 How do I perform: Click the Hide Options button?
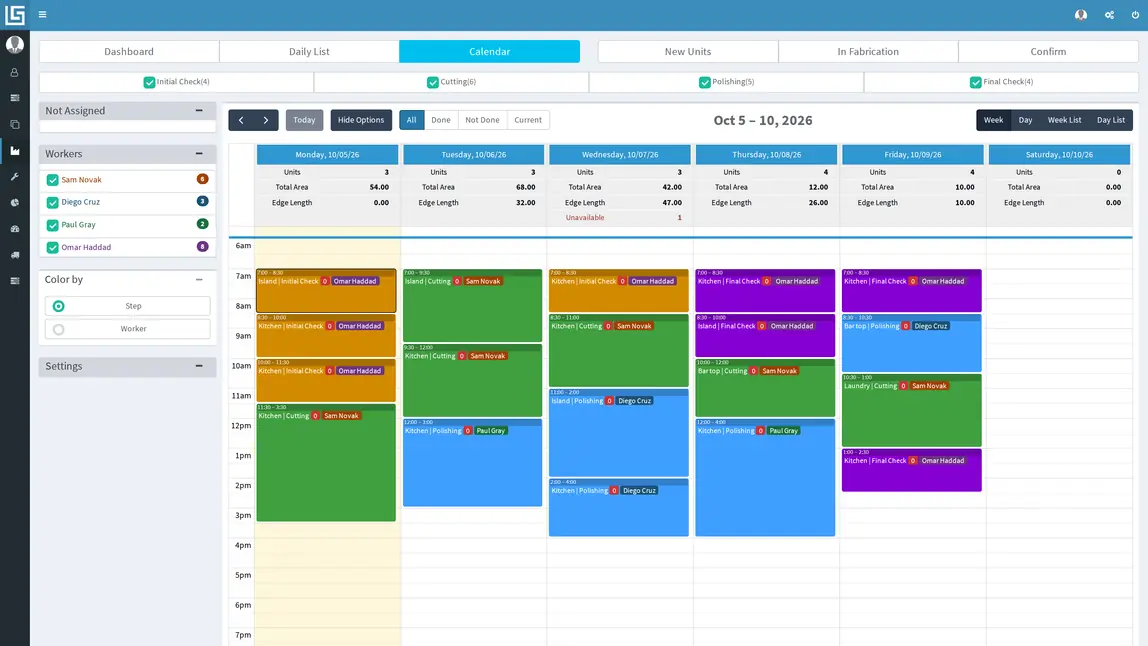click(361, 120)
